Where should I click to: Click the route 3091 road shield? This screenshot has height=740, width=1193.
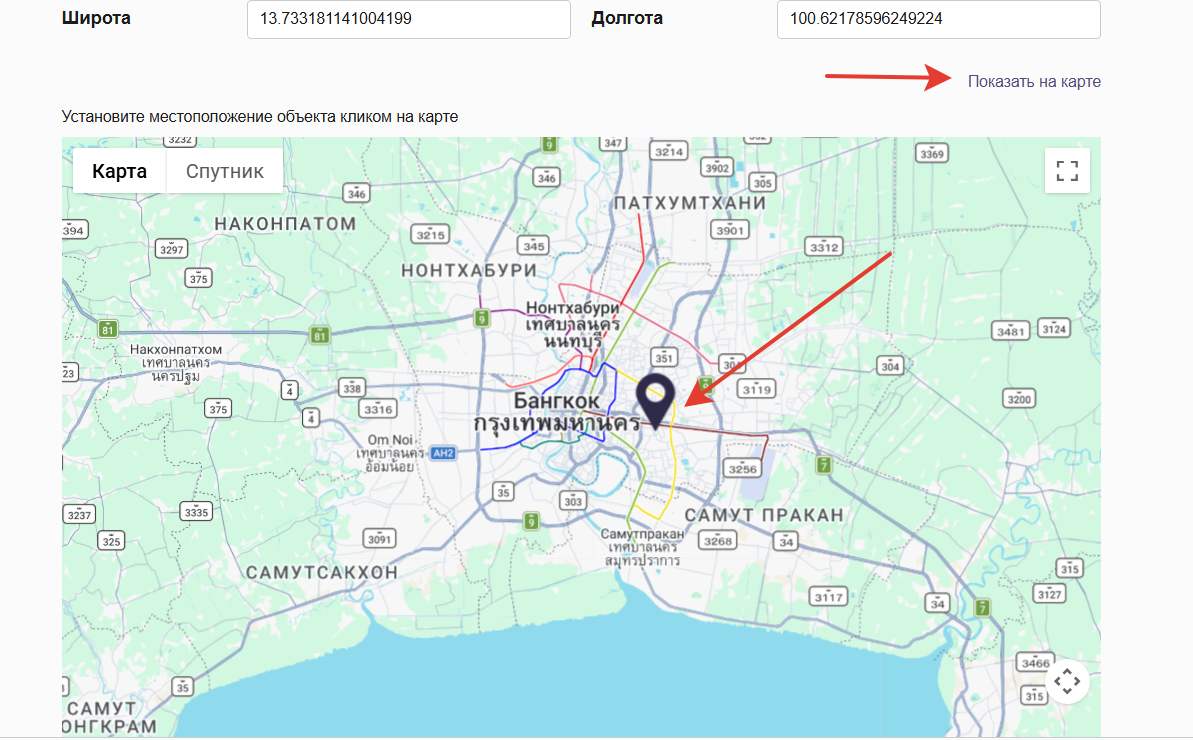pyautogui.click(x=380, y=539)
